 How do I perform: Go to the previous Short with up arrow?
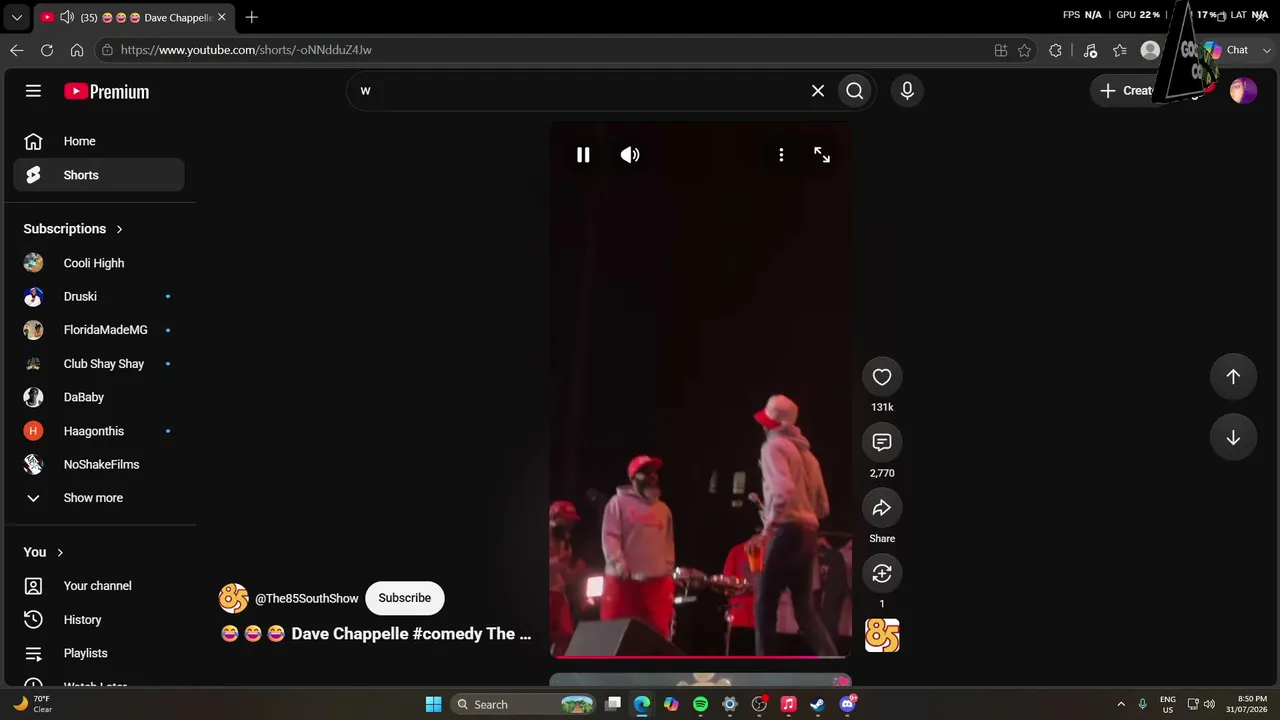pyautogui.click(x=1233, y=376)
